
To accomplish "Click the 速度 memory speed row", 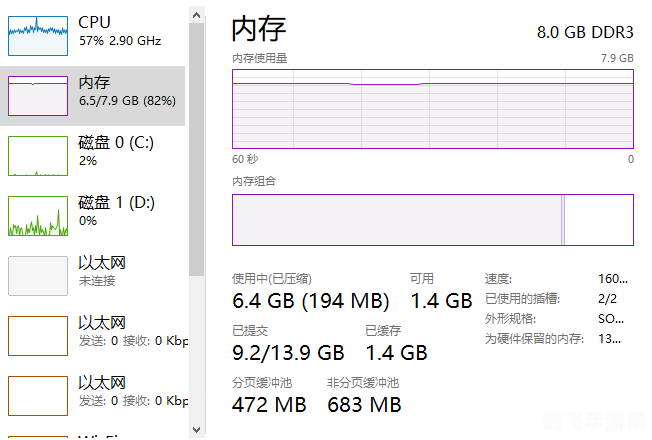I will coord(557,279).
